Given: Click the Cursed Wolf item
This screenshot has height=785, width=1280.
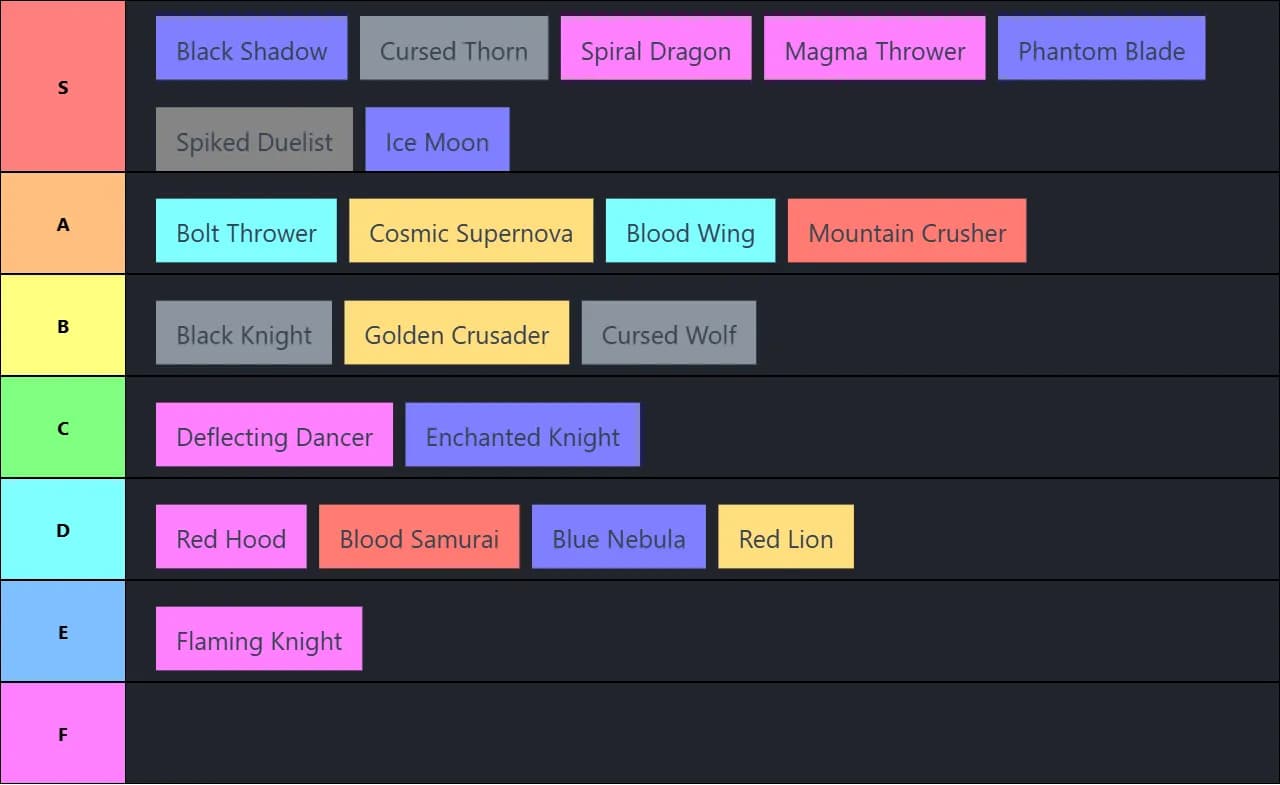Looking at the screenshot, I should coord(669,333).
